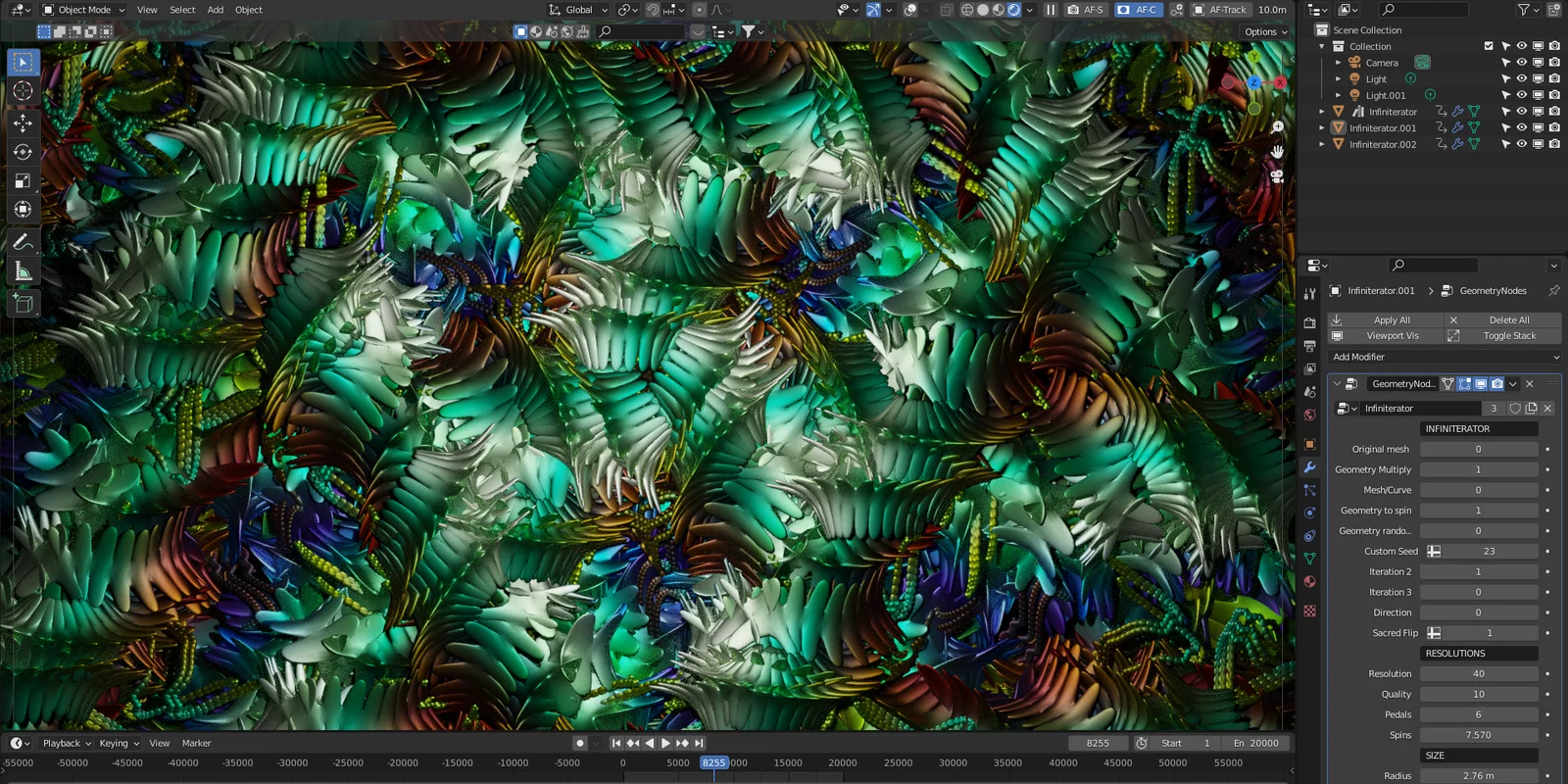Pause viewport rendering with the pause icon

(1051, 10)
